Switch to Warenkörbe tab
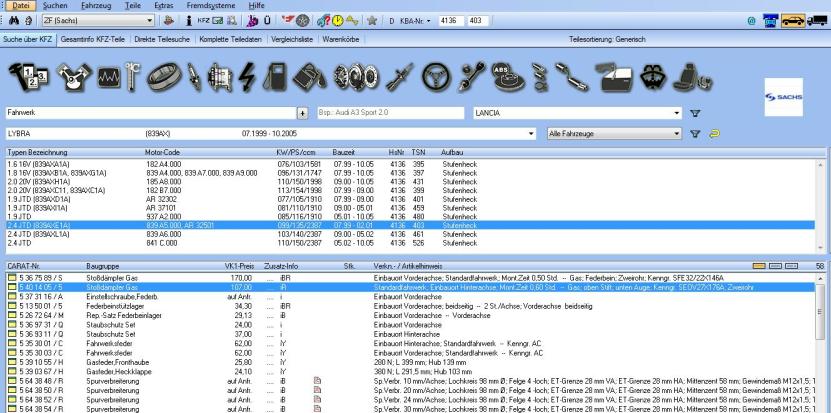 tap(341, 39)
